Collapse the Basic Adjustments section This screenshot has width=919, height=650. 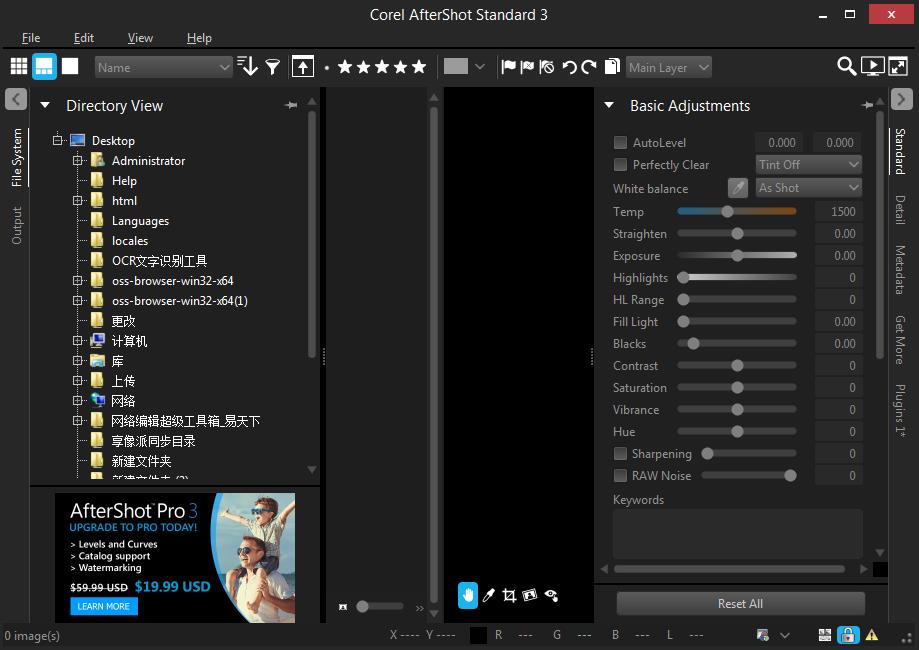(x=609, y=106)
